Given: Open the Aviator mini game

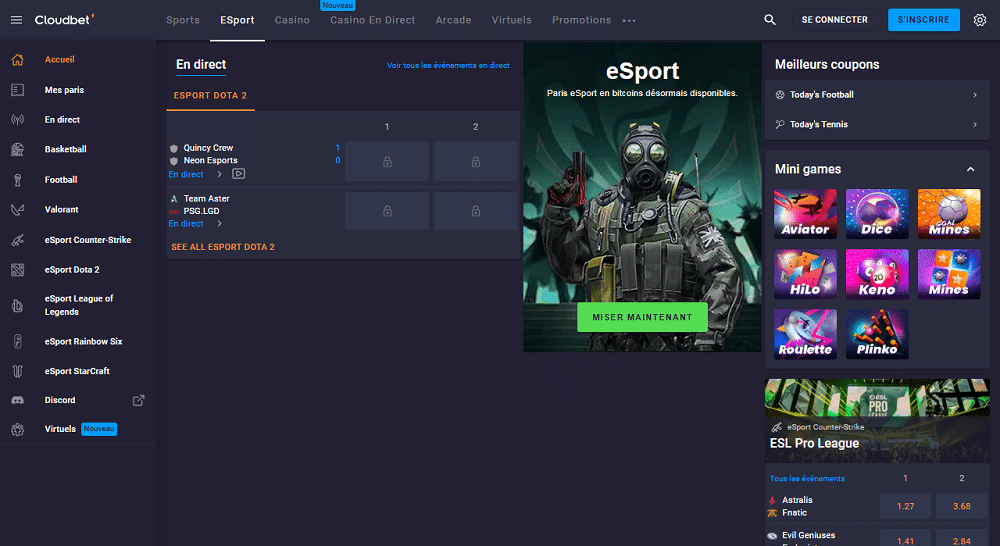Looking at the screenshot, I should tap(805, 214).
